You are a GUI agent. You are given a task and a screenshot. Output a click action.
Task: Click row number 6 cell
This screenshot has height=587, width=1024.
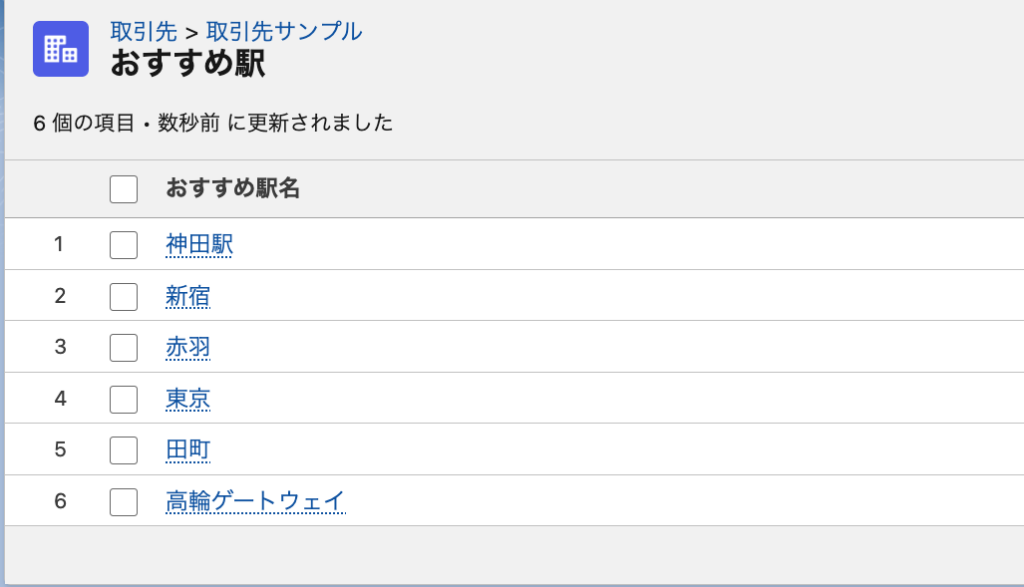click(x=59, y=501)
